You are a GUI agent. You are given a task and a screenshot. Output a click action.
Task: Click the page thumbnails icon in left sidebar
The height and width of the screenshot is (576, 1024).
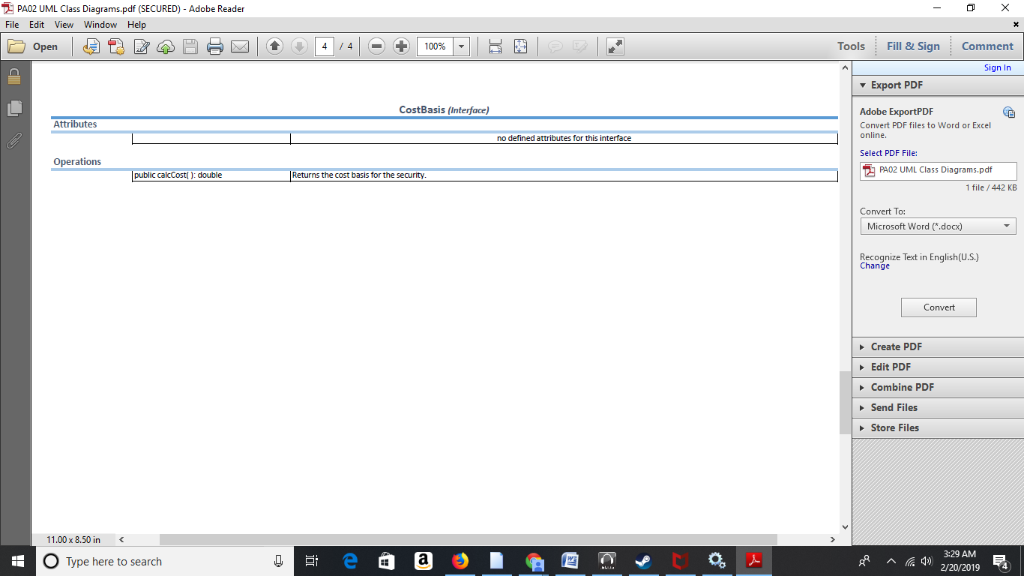tap(12, 107)
